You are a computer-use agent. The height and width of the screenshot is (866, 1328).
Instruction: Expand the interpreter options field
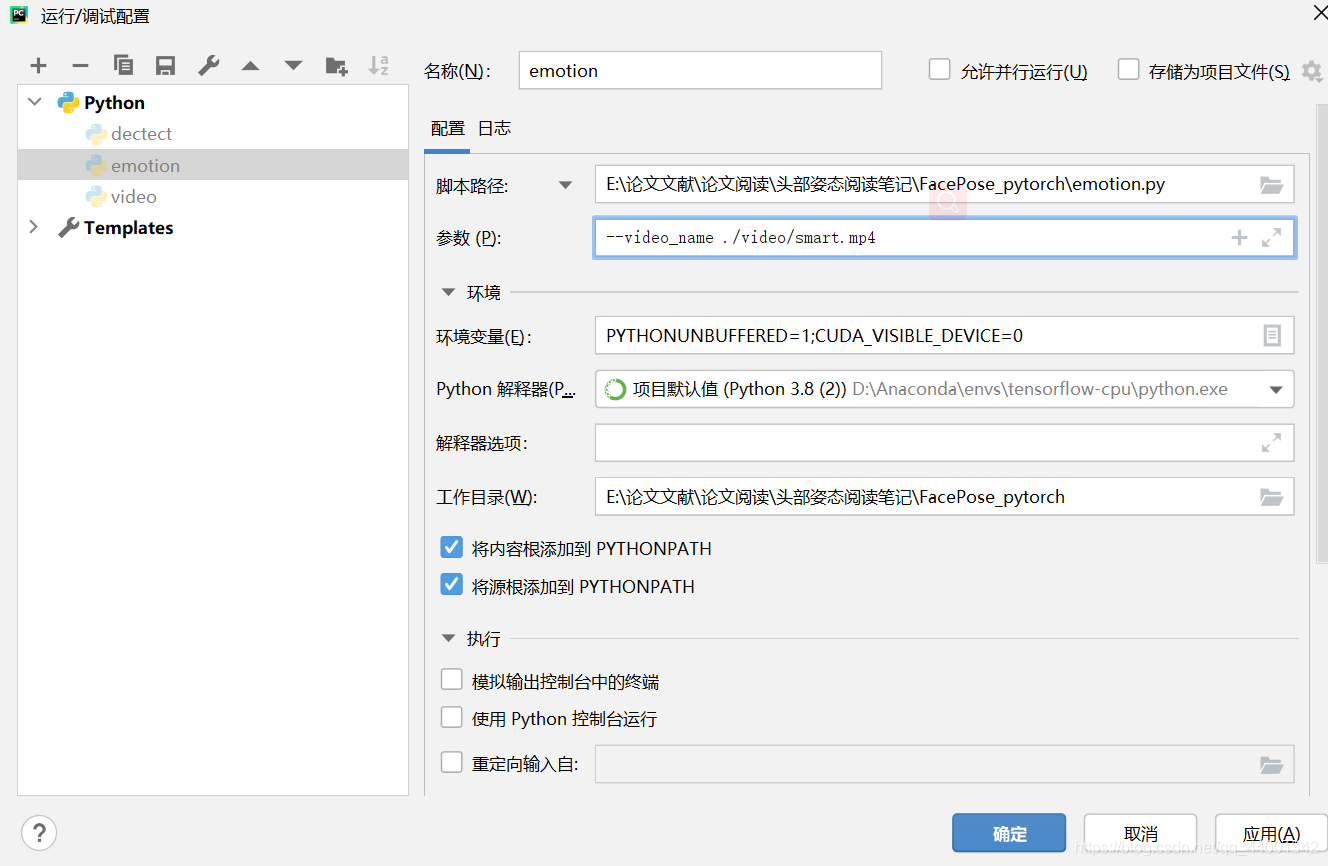click(x=1271, y=442)
